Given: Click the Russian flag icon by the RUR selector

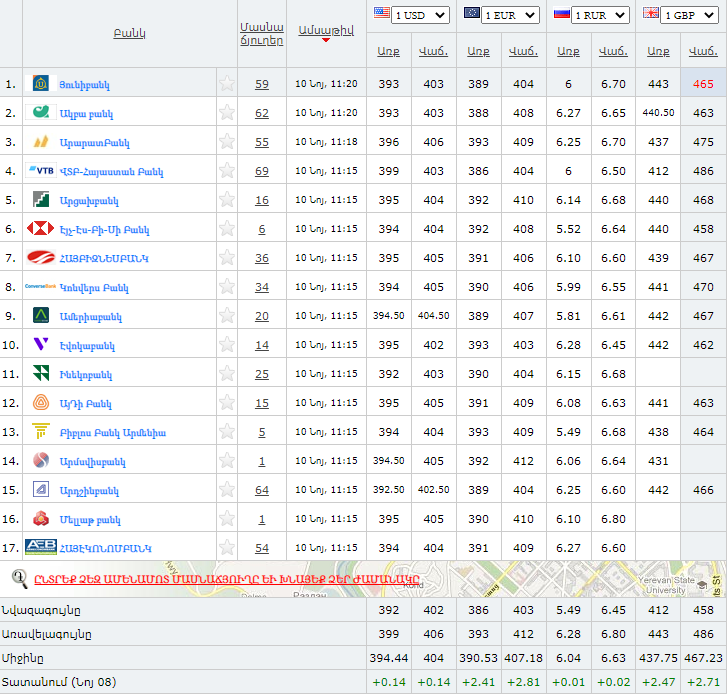Looking at the screenshot, I should [561, 14].
